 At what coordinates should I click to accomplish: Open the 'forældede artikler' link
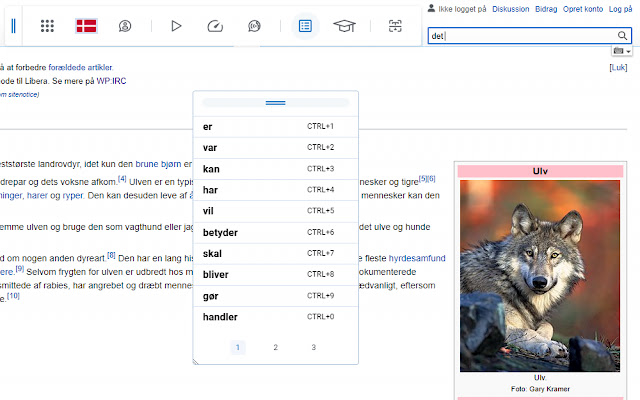(x=80, y=67)
